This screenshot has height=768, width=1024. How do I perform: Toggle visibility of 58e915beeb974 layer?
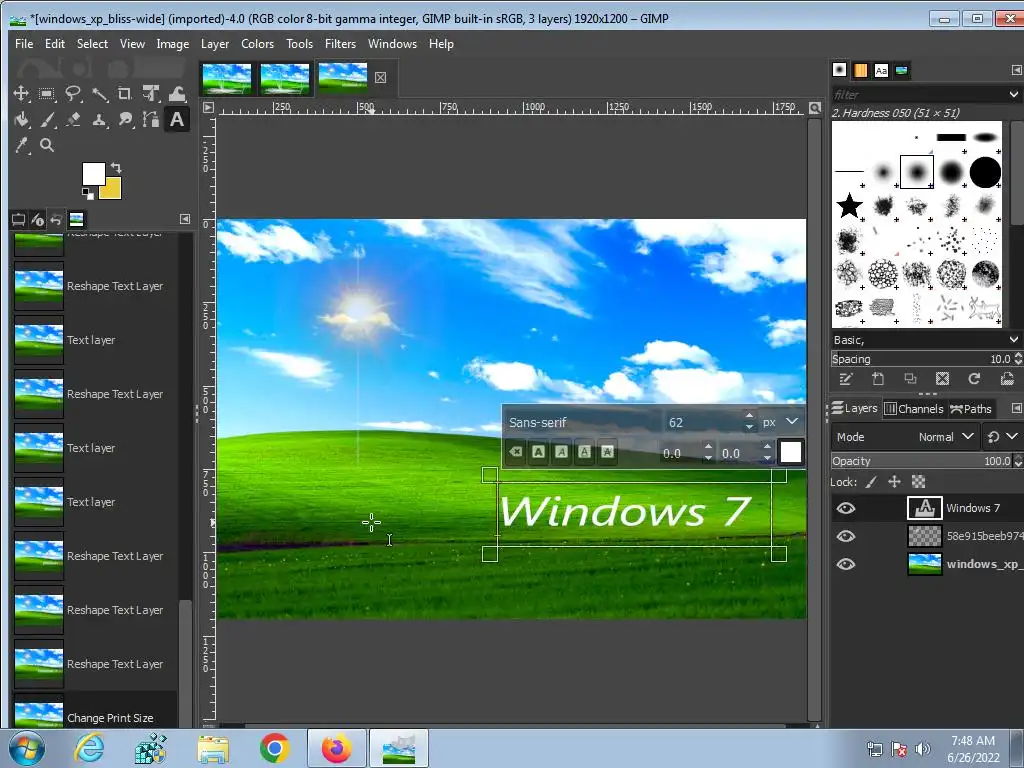pyautogui.click(x=846, y=536)
